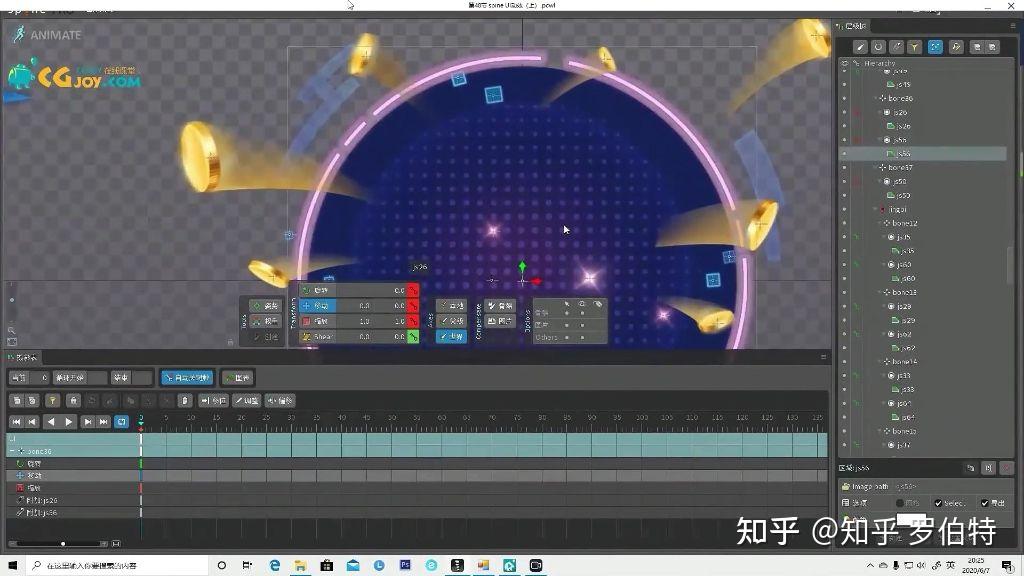Click the copy keyframe icon in the dopesheet toolbar

(x=17, y=400)
